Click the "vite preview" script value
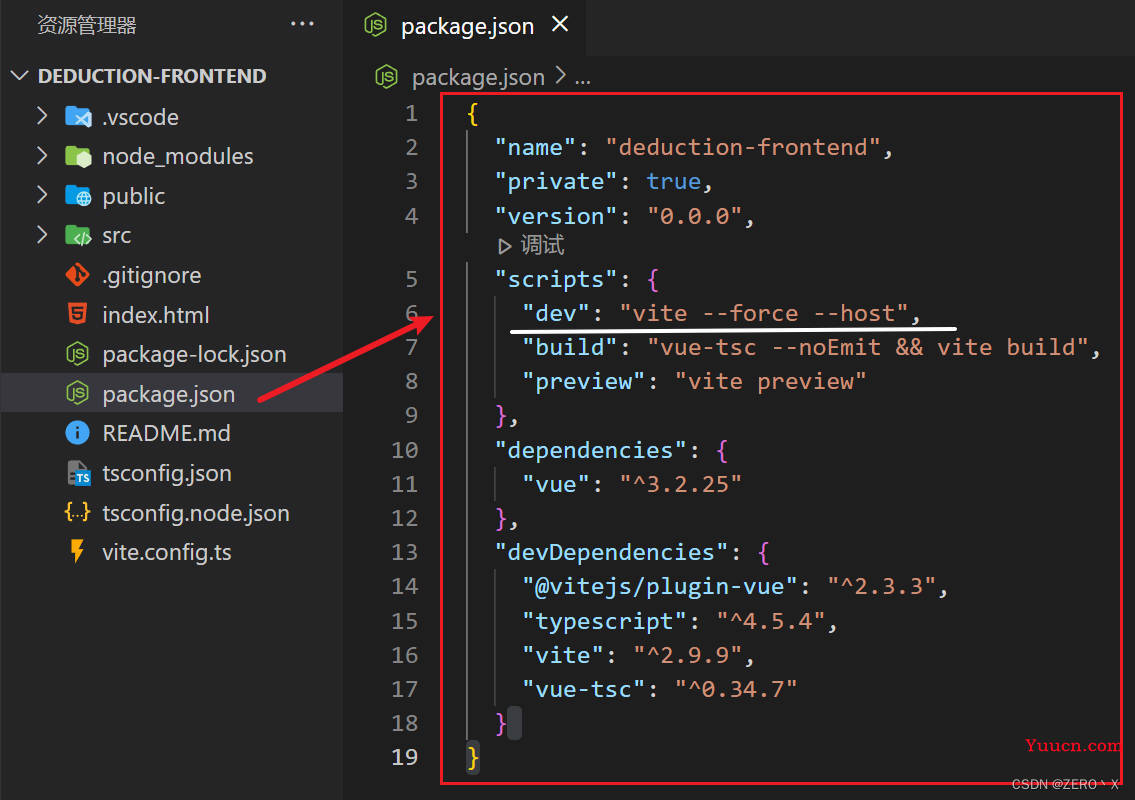 770,382
